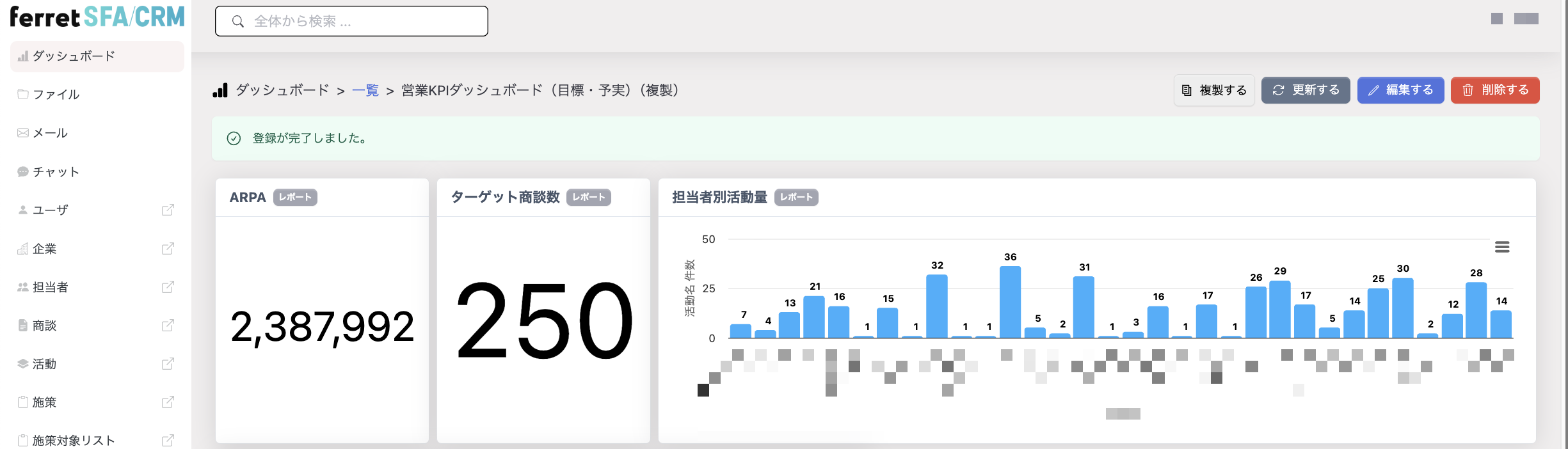The image size is (1568, 449).
Task: Click the 複製する button
Action: click(x=1214, y=90)
